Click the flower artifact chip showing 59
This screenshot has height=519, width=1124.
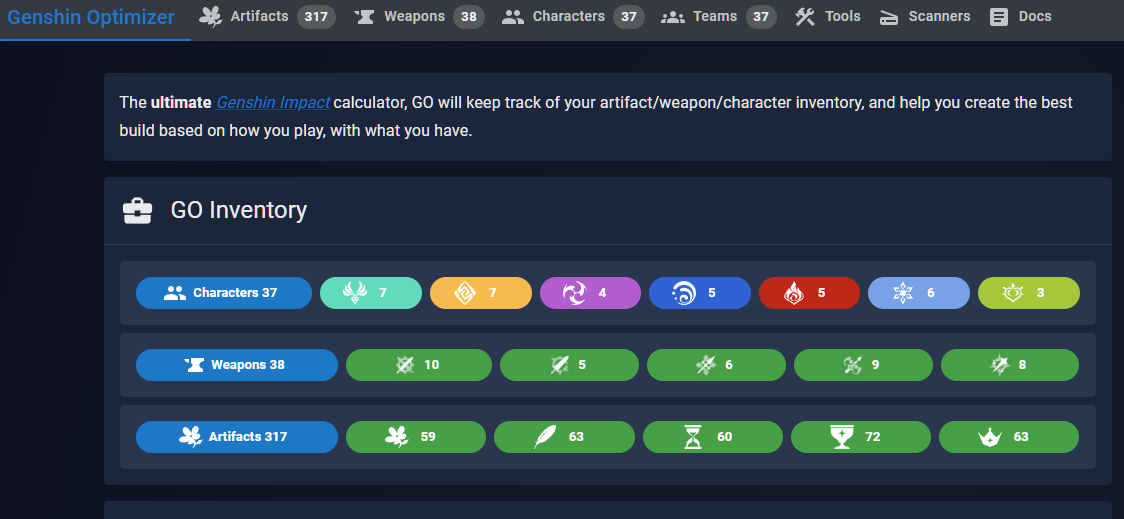click(x=416, y=437)
